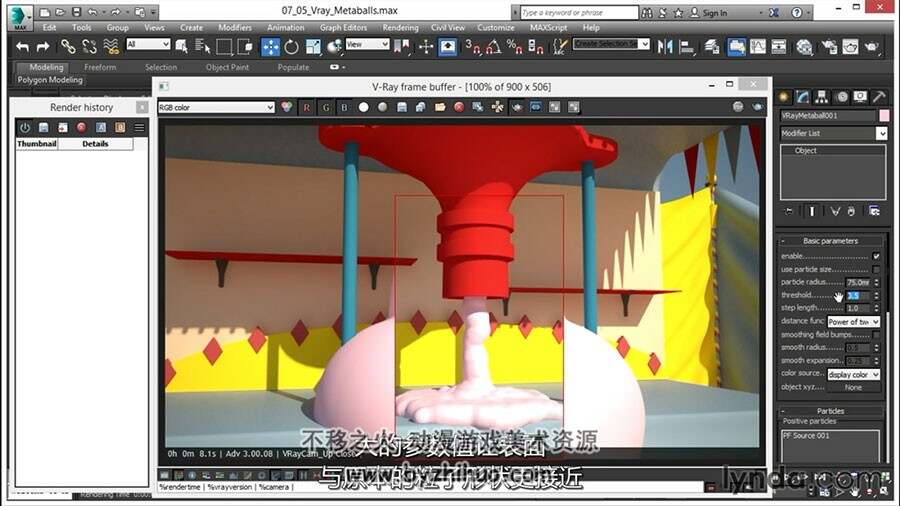Click the Select by Name list icon
Screen dimensions: 900x506
coord(202,46)
